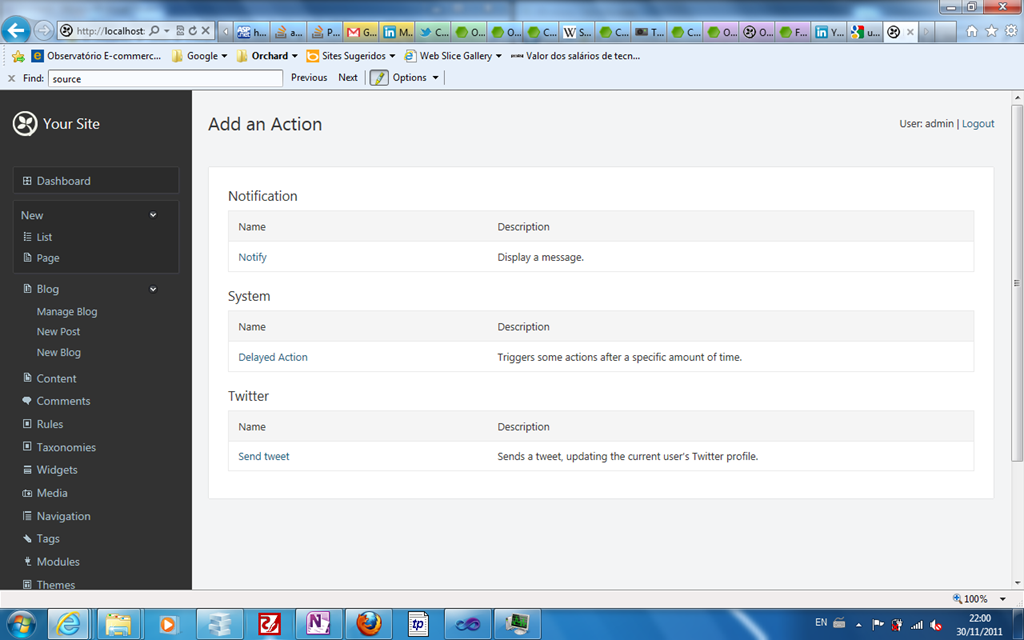
Task: Open the browser home icon
Action: [x=972, y=31]
